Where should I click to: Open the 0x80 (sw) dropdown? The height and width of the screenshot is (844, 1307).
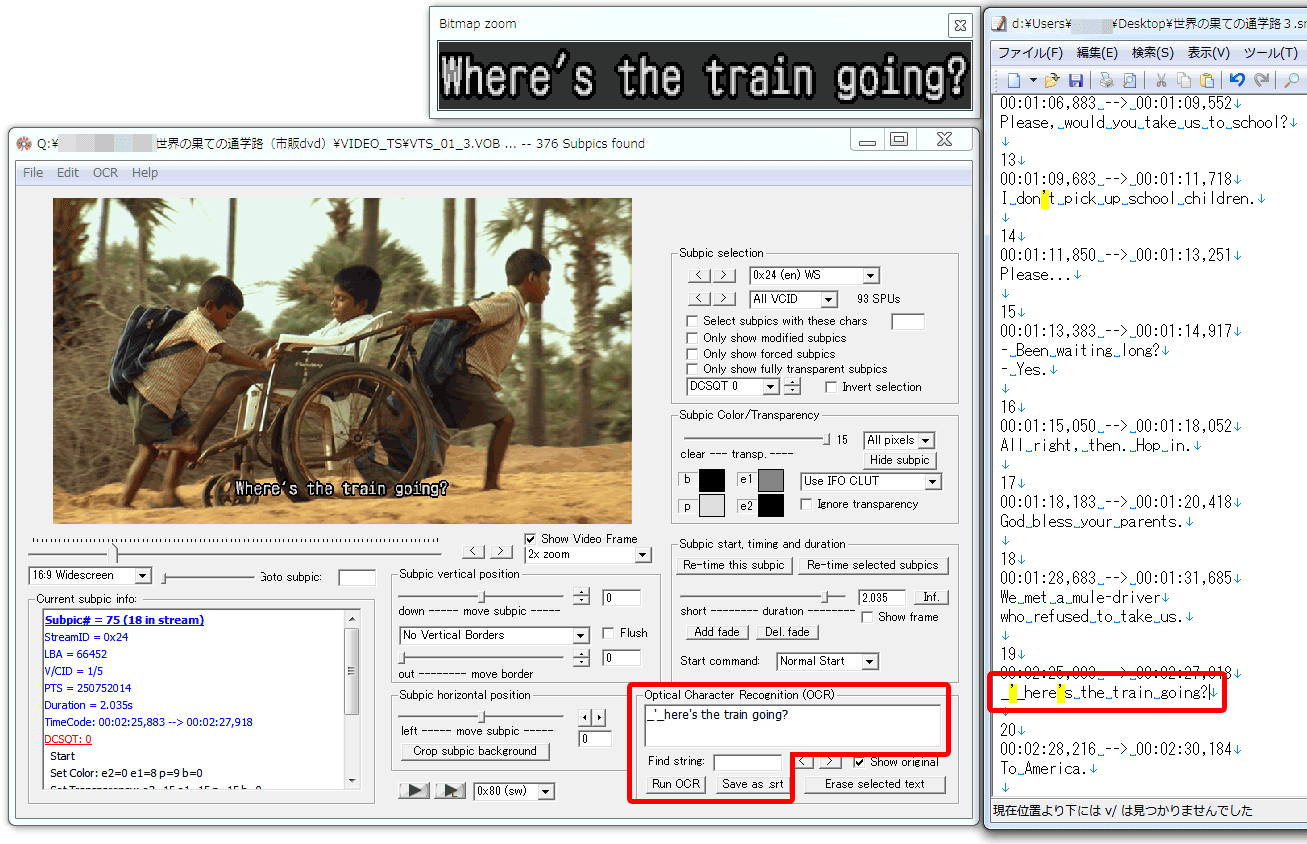(514, 791)
